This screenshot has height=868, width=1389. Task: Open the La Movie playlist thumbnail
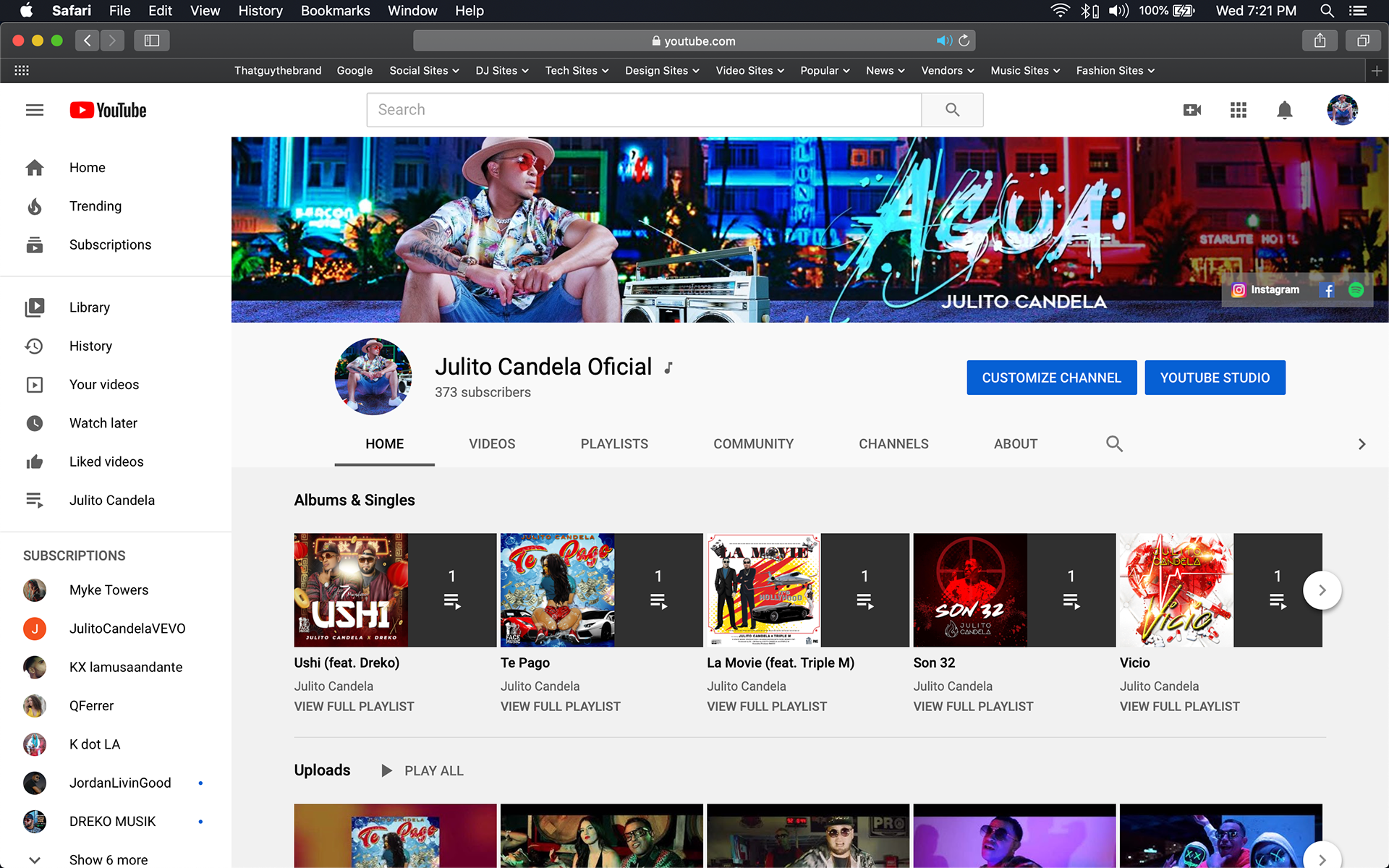(807, 590)
